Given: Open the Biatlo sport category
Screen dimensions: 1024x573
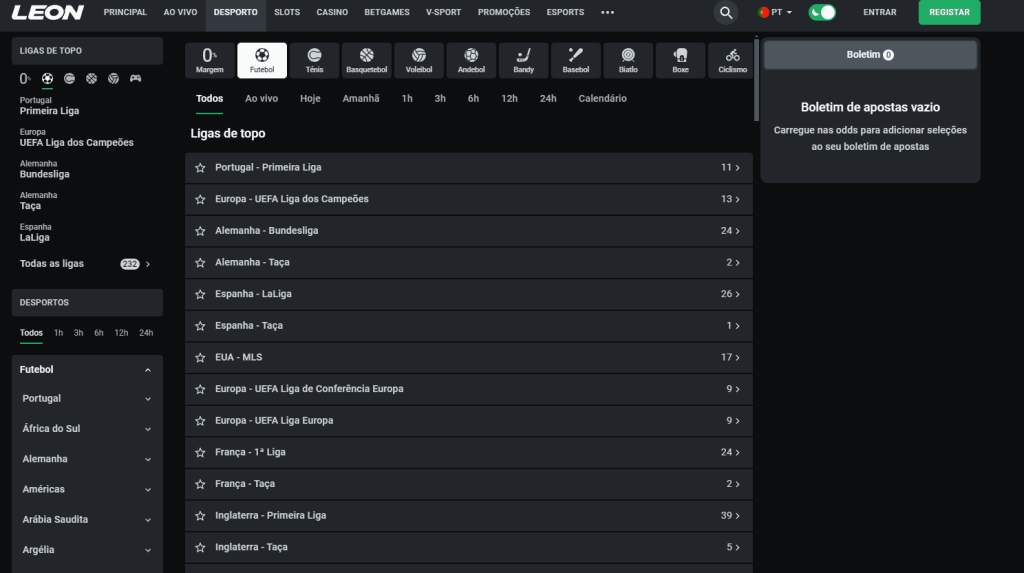Looking at the screenshot, I should coord(628,60).
